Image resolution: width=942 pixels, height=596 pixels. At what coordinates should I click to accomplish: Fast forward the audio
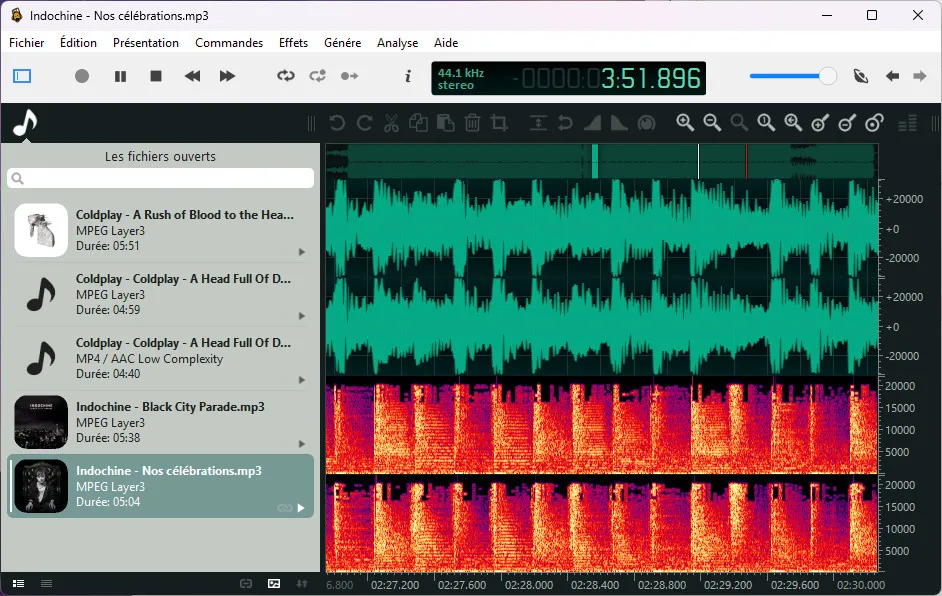[x=227, y=76]
